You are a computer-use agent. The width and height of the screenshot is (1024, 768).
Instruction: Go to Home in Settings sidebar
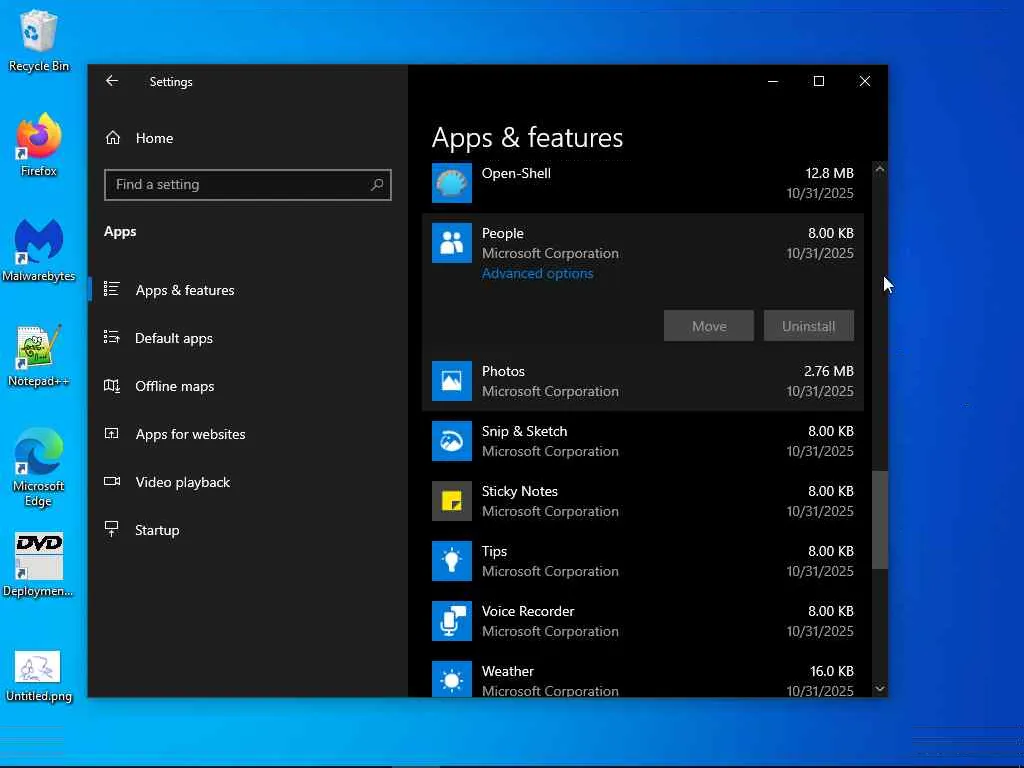point(154,138)
